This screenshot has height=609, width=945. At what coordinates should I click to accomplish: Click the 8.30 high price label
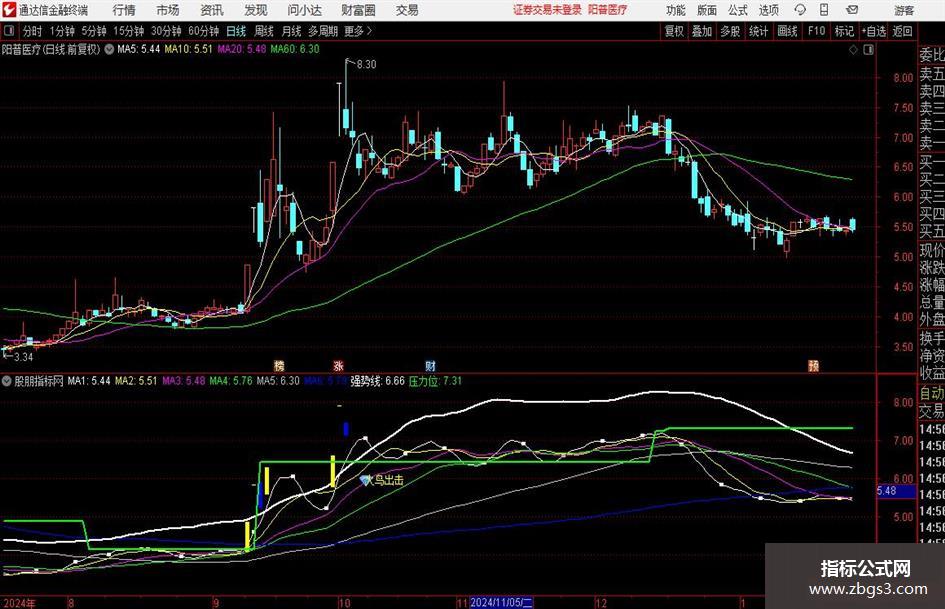pos(366,65)
